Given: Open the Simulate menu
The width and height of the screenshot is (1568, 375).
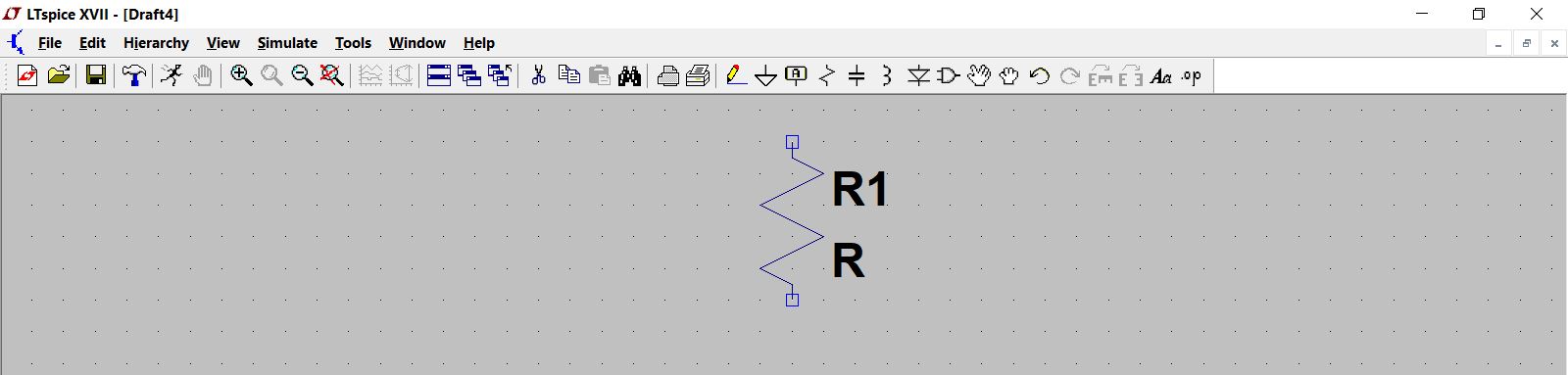Looking at the screenshot, I should (x=287, y=43).
